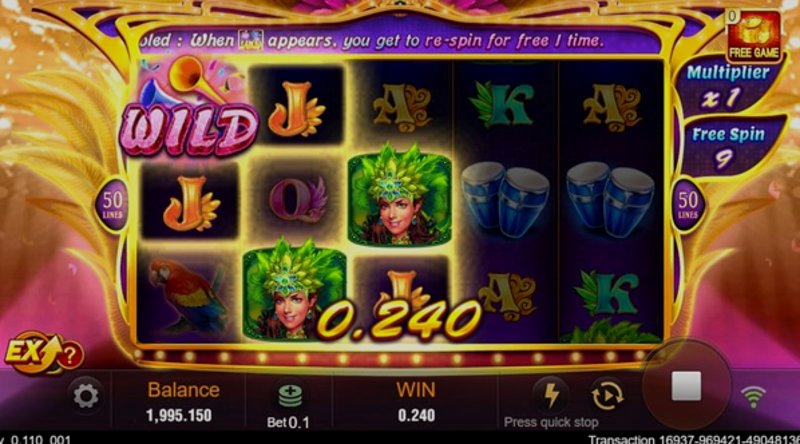Click the Balance amount display
This screenshot has height=444, width=800.
179,415
